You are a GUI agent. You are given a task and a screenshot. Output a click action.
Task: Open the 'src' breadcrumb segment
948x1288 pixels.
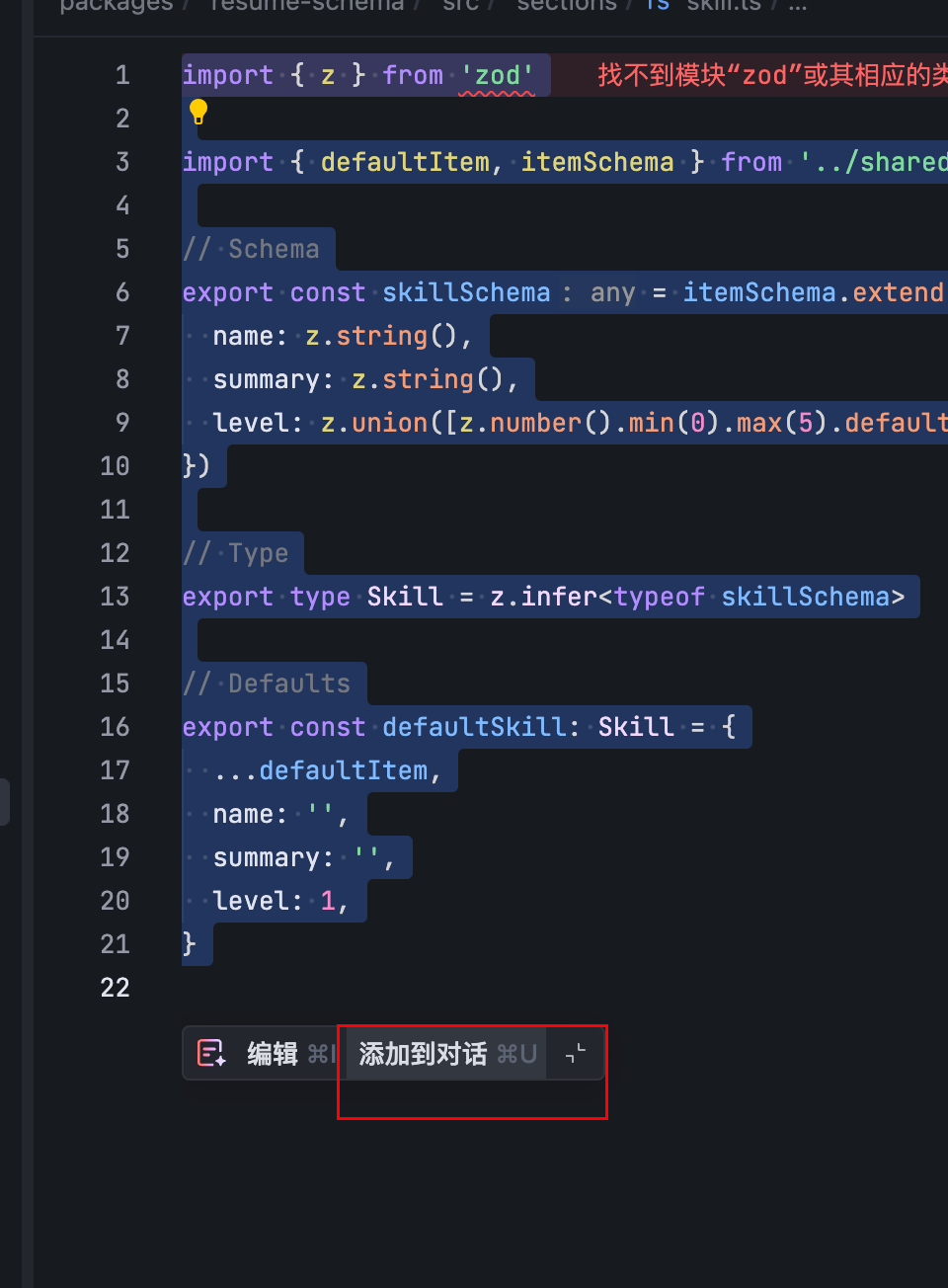(x=460, y=5)
